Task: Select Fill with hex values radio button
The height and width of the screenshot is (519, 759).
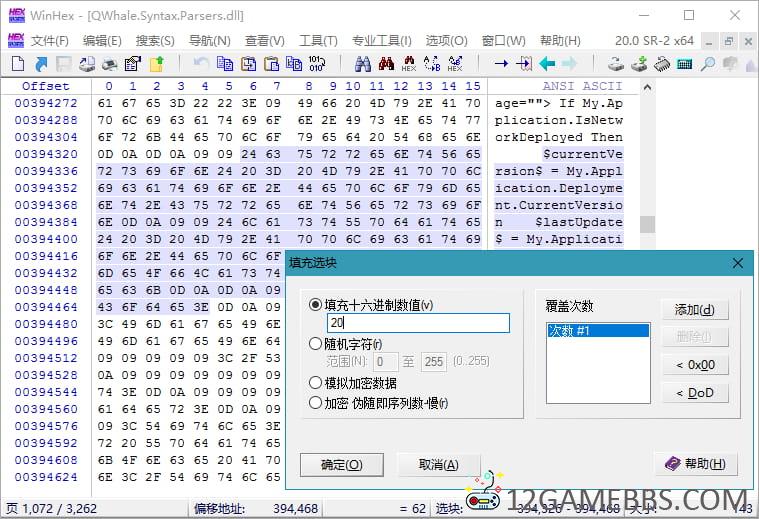Action: tap(315, 305)
